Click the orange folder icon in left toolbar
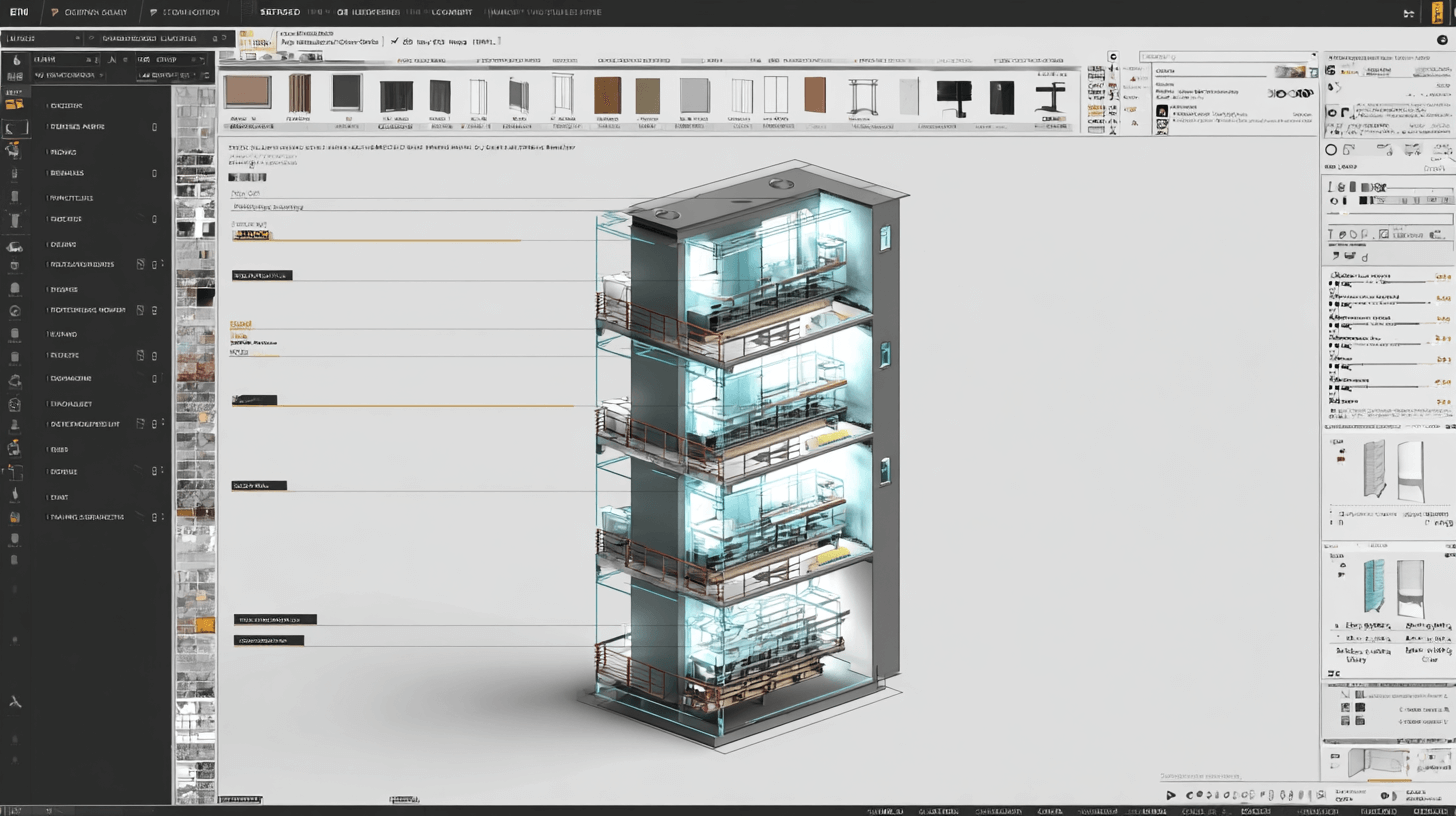1456x816 pixels. 14,104
